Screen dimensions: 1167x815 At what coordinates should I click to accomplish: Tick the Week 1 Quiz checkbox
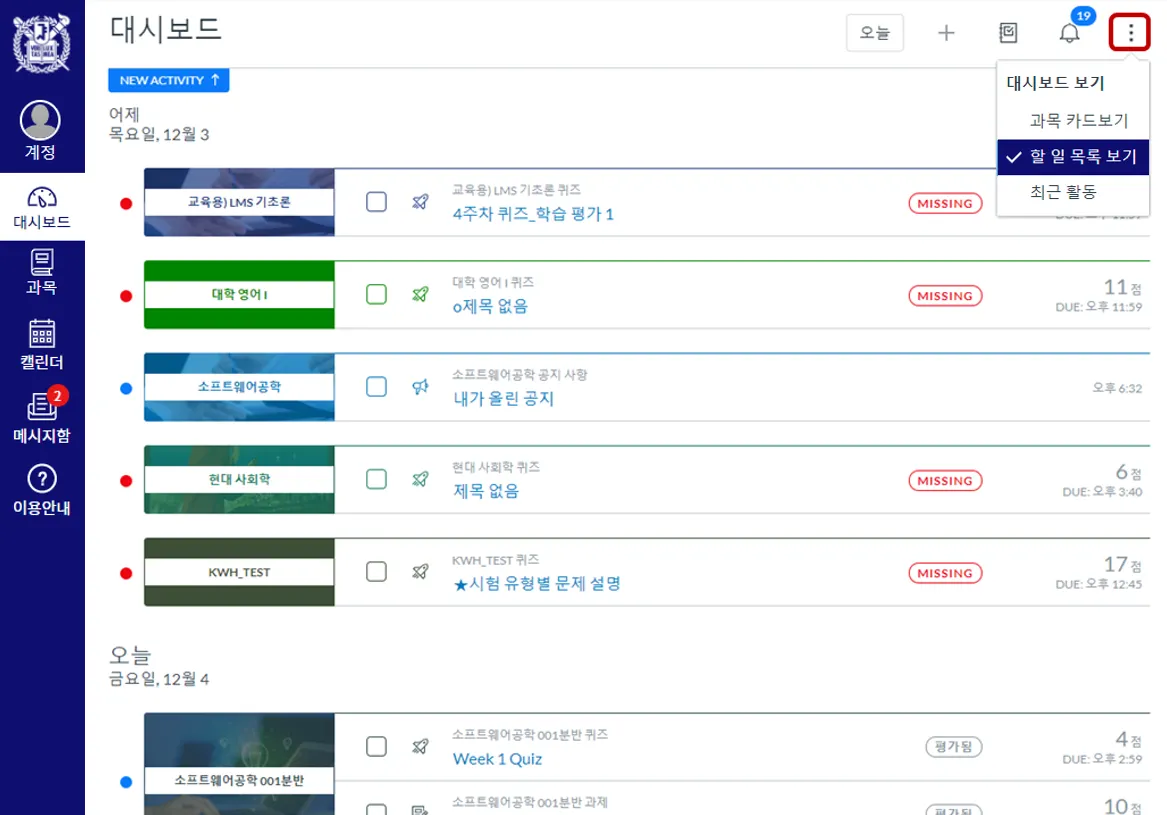tap(376, 747)
